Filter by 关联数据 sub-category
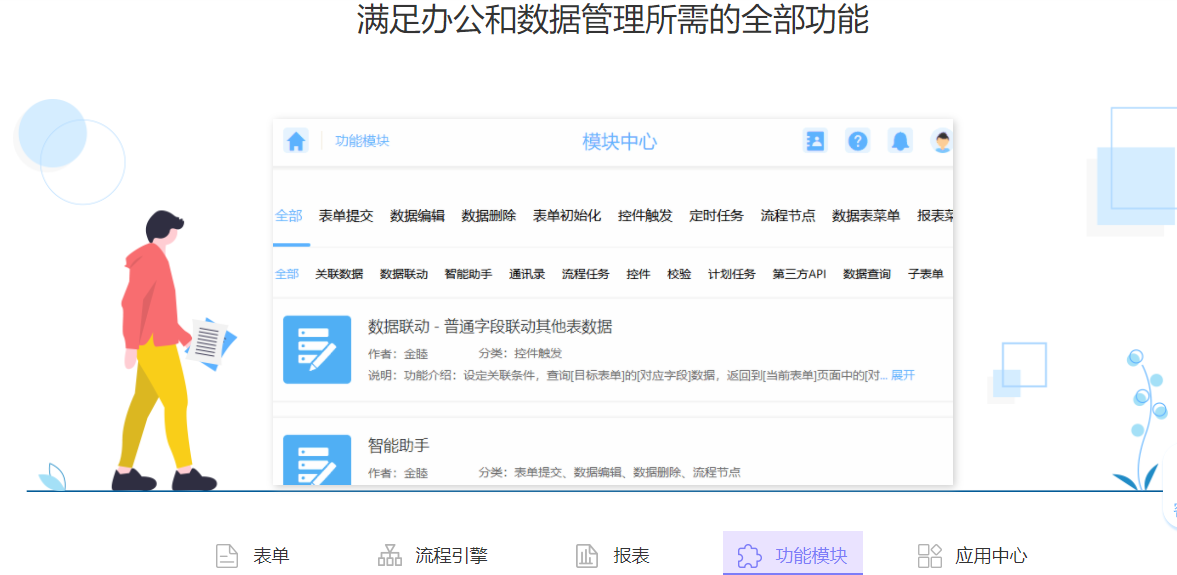Image resolution: width=1177 pixels, height=575 pixels. coord(339,274)
